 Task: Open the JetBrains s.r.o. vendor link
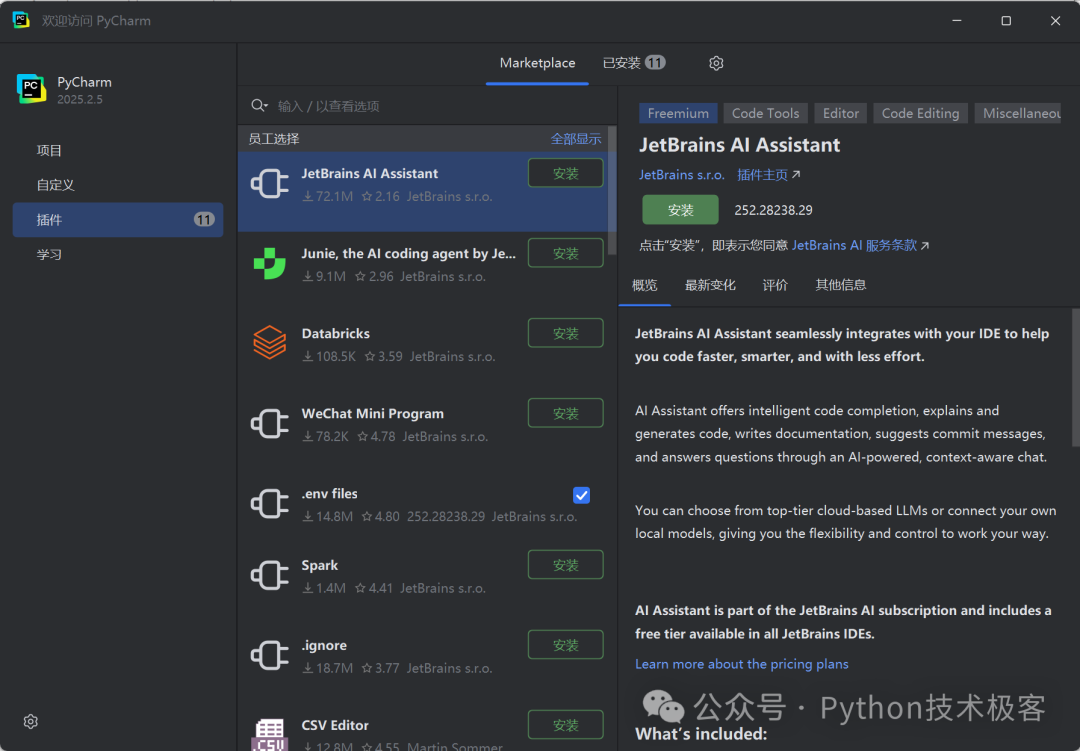click(x=681, y=175)
